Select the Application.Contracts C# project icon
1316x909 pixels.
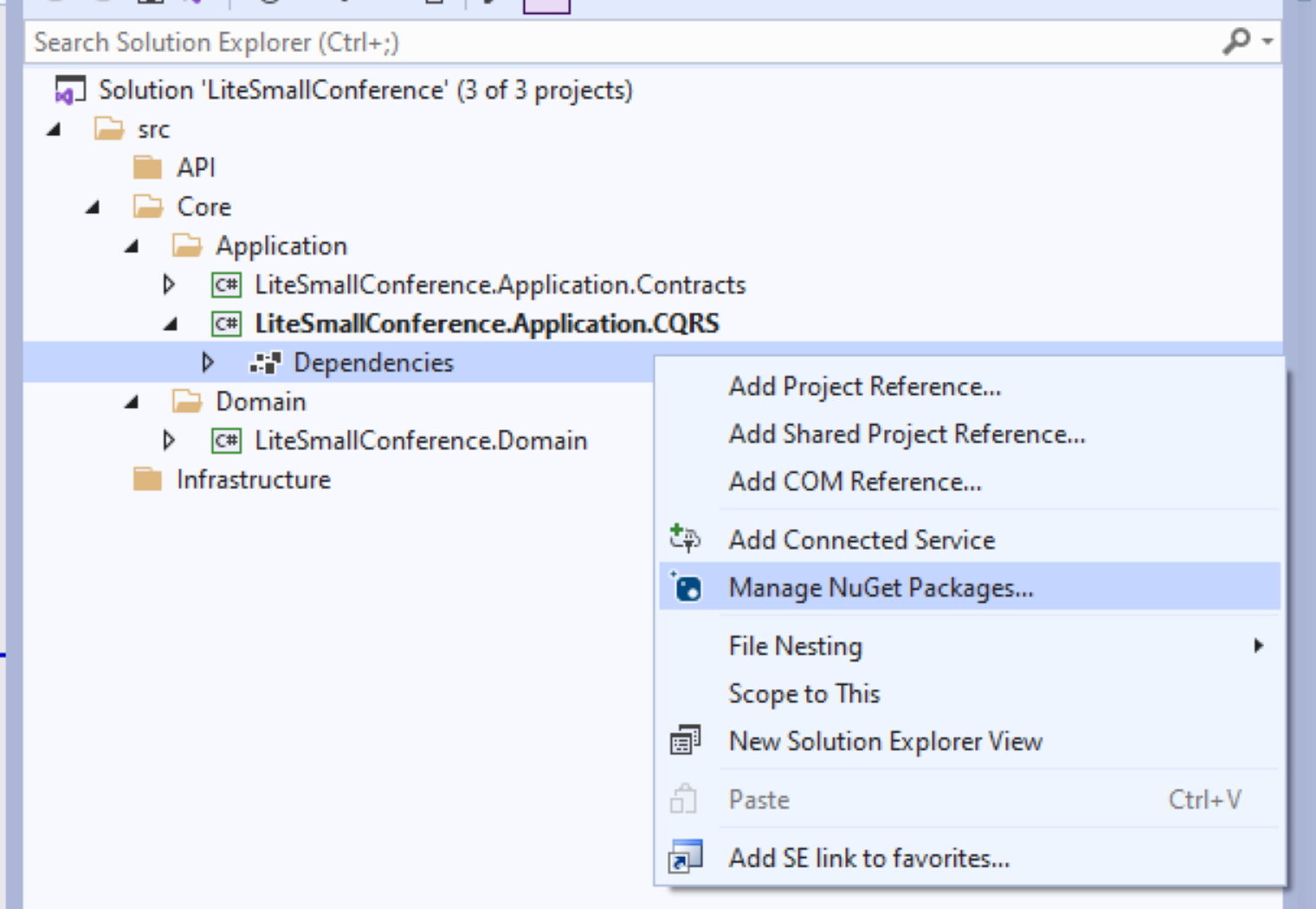point(227,285)
